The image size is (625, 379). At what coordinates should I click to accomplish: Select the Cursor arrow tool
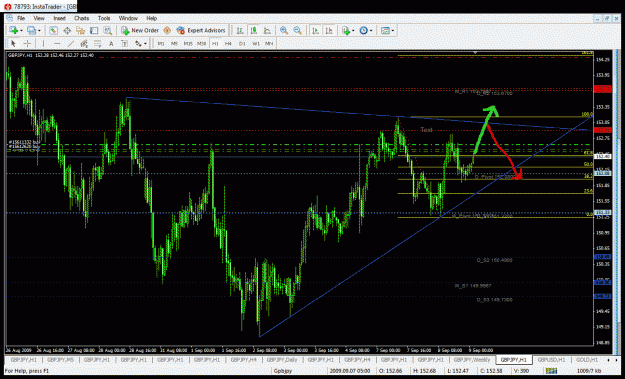coord(13,43)
